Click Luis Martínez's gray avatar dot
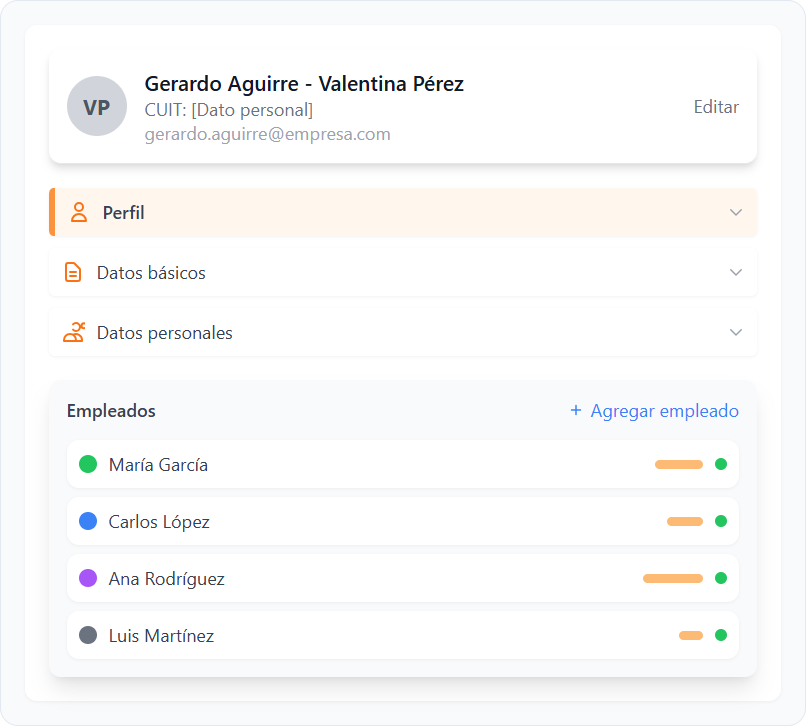Screen dimensions: 806x726 [88, 635]
